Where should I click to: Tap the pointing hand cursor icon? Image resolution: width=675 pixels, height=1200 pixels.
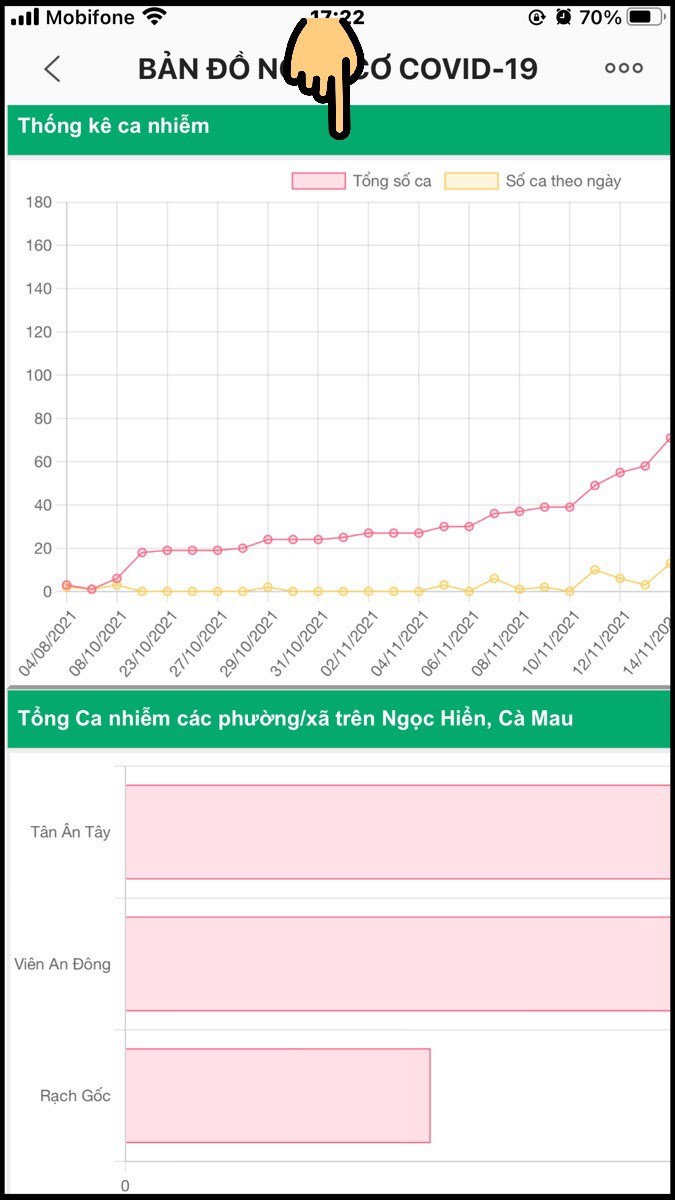(x=323, y=75)
